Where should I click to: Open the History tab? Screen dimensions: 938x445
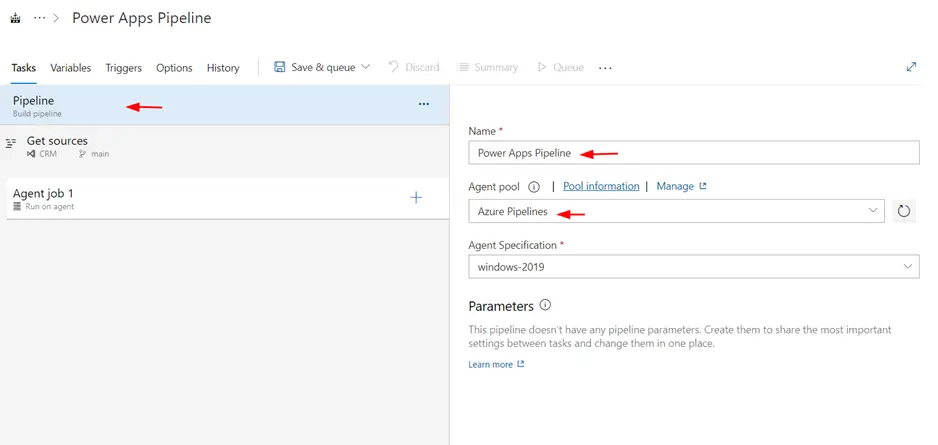(223, 68)
